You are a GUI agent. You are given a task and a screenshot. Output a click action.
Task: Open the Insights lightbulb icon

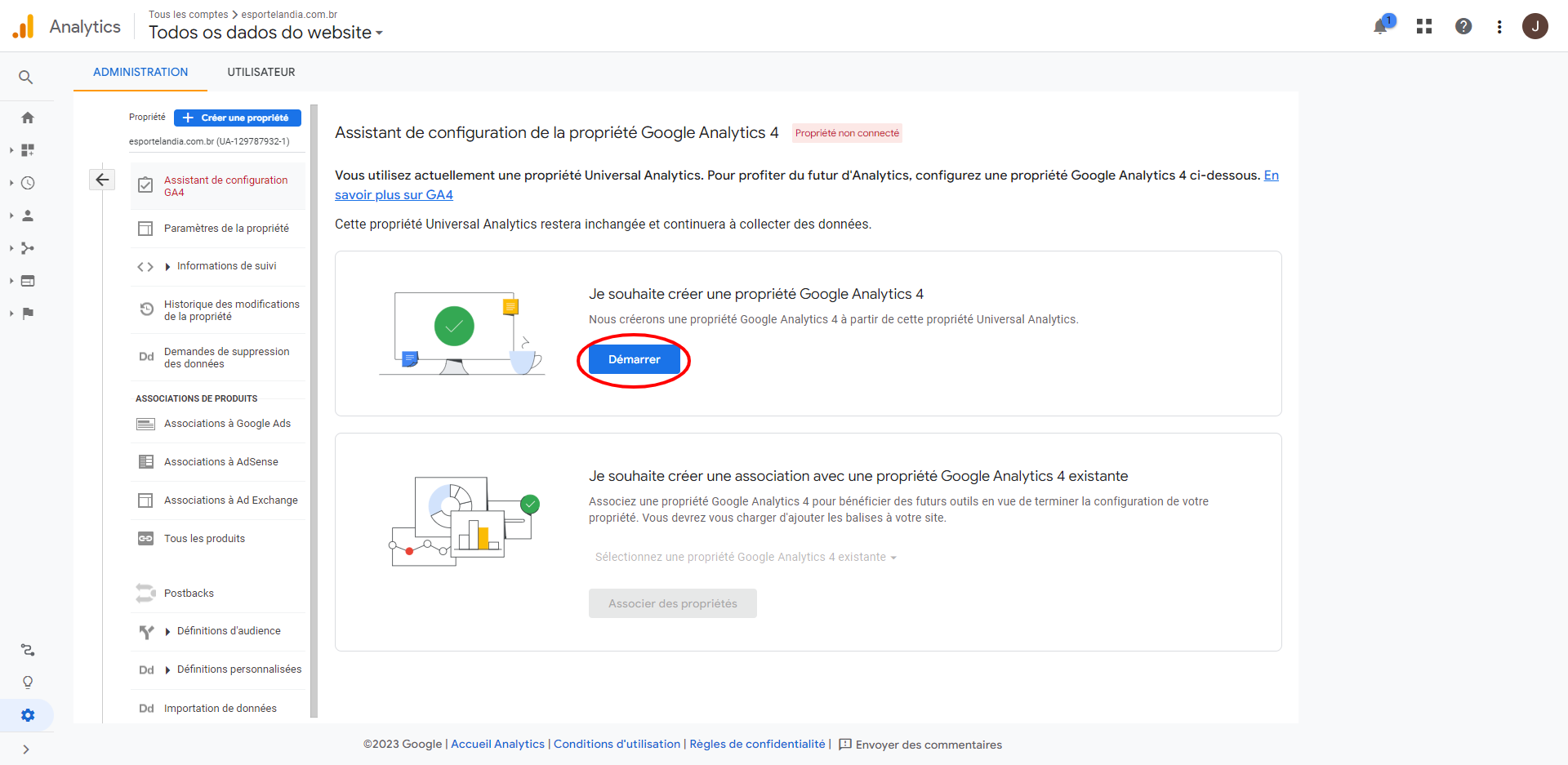click(28, 683)
